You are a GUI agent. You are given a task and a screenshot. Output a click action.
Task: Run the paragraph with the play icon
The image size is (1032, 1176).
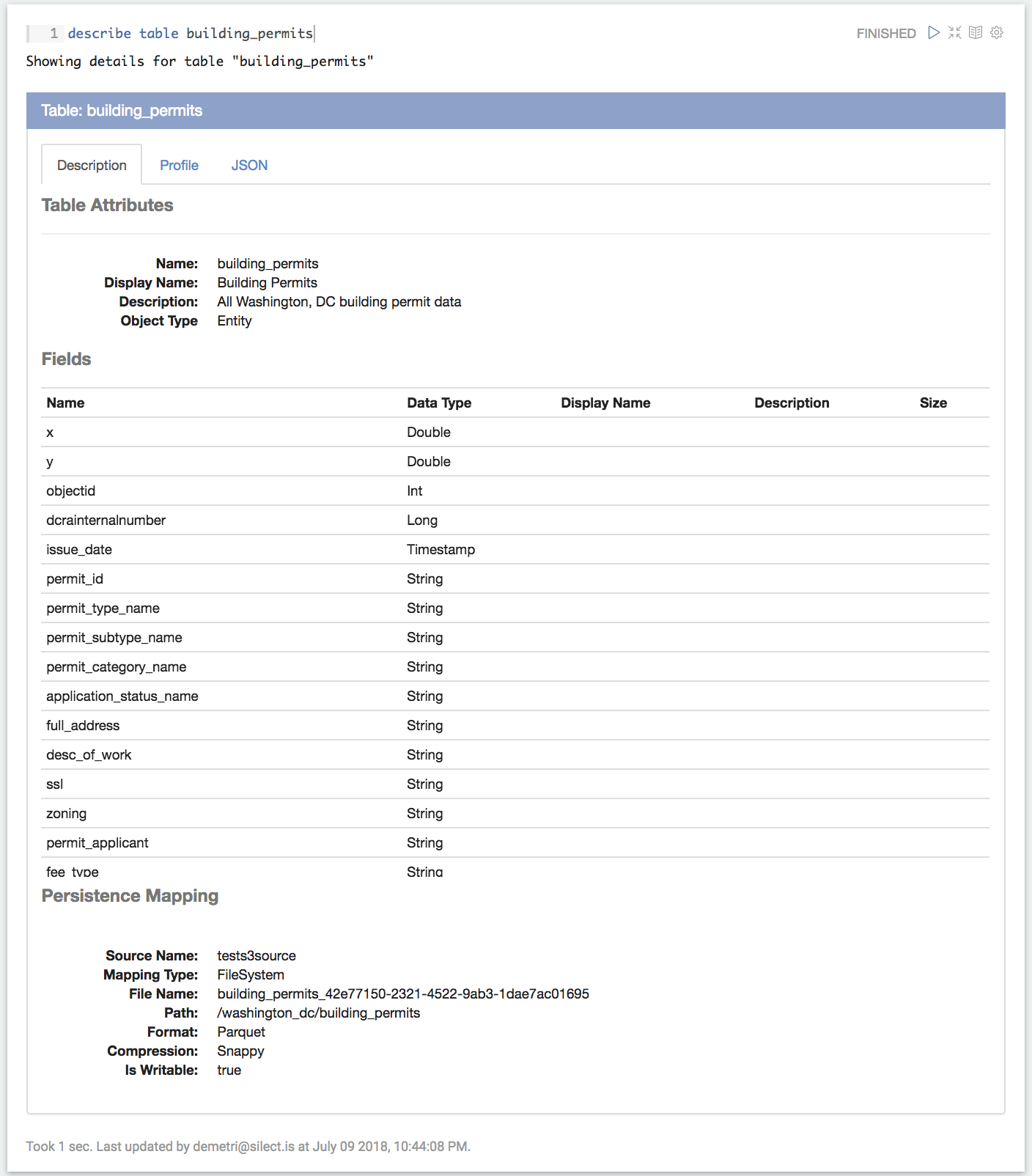(934, 32)
